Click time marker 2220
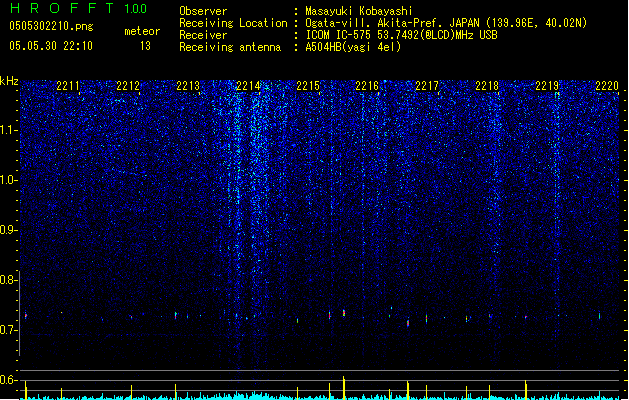 click(607, 86)
